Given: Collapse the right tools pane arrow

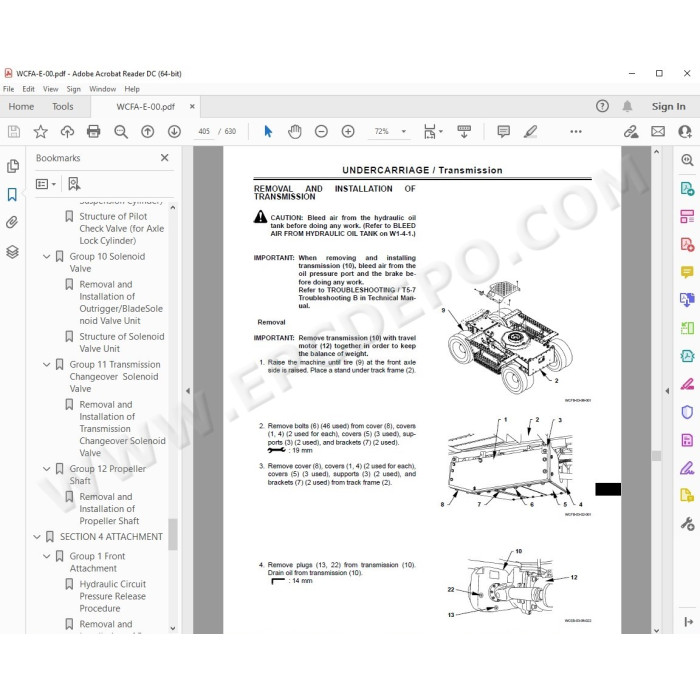Looking at the screenshot, I should (667, 391).
